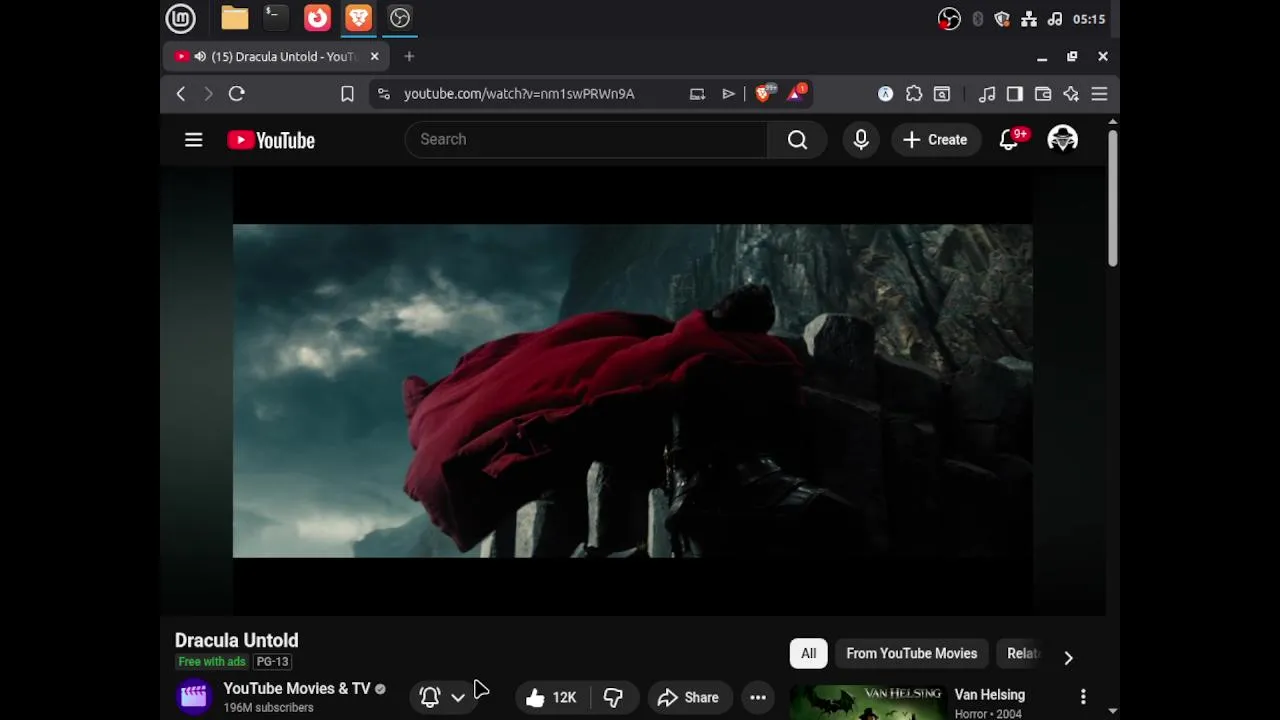Close the Dracula Untold tab
The image size is (1280, 720).
pos(374,57)
